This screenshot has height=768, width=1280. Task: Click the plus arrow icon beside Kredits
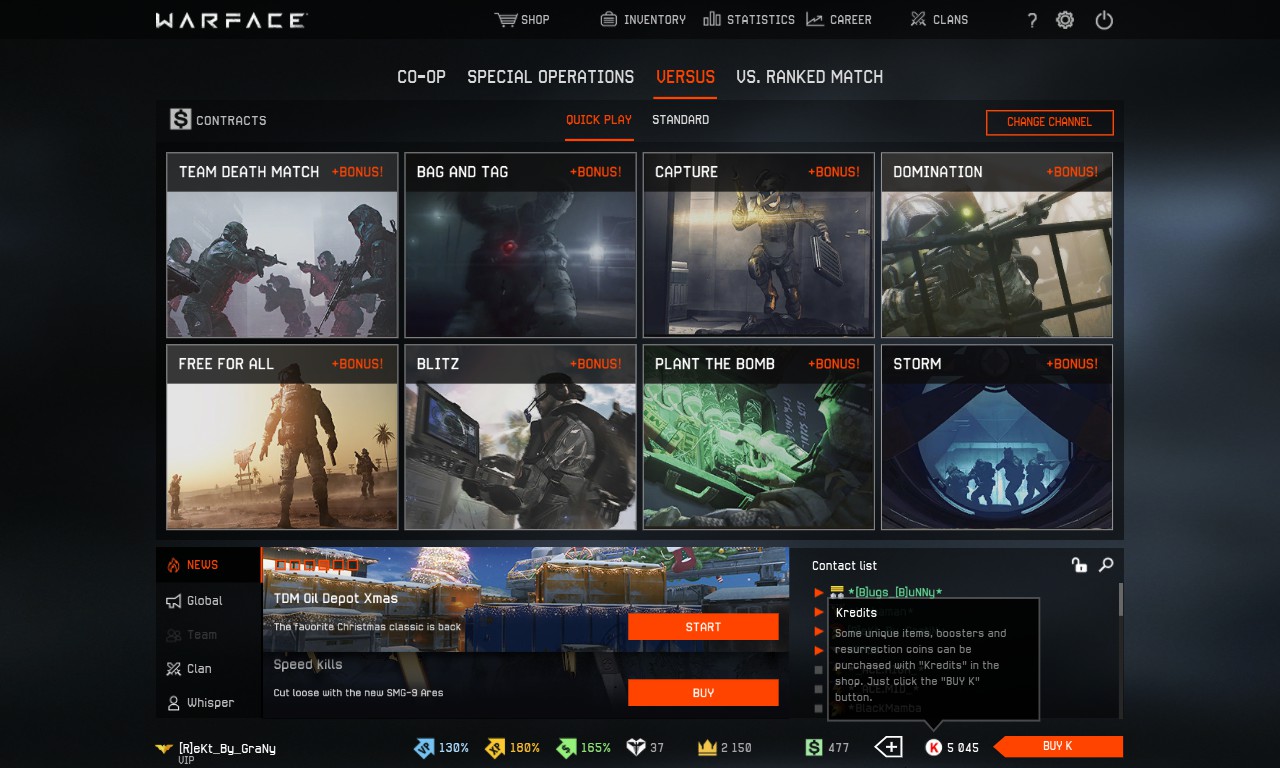point(888,747)
